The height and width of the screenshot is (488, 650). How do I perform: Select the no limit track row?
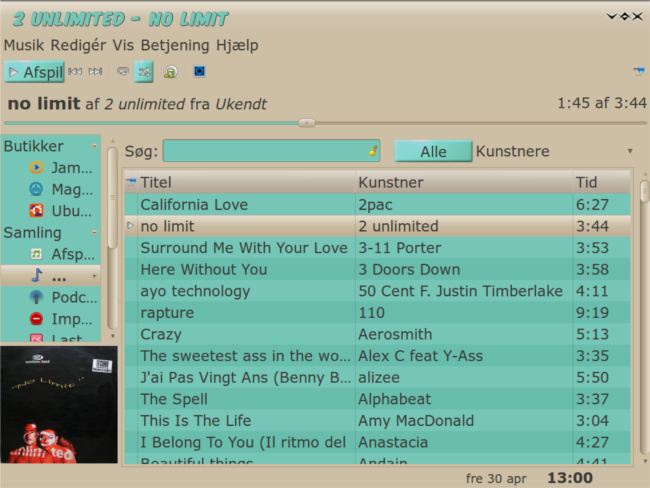tap(377, 226)
